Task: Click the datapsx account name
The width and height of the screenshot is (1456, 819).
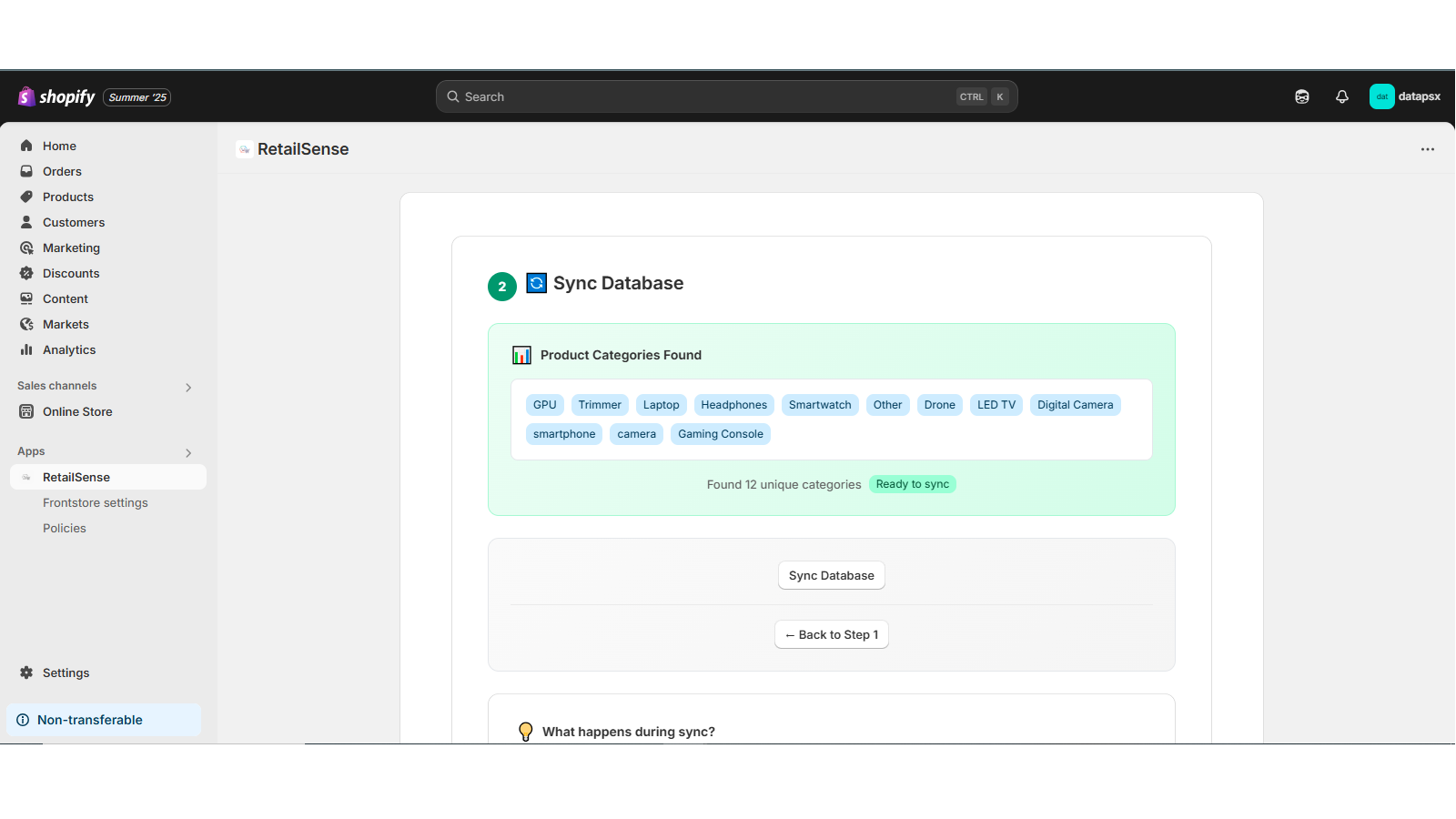Action: tap(1420, 96)
